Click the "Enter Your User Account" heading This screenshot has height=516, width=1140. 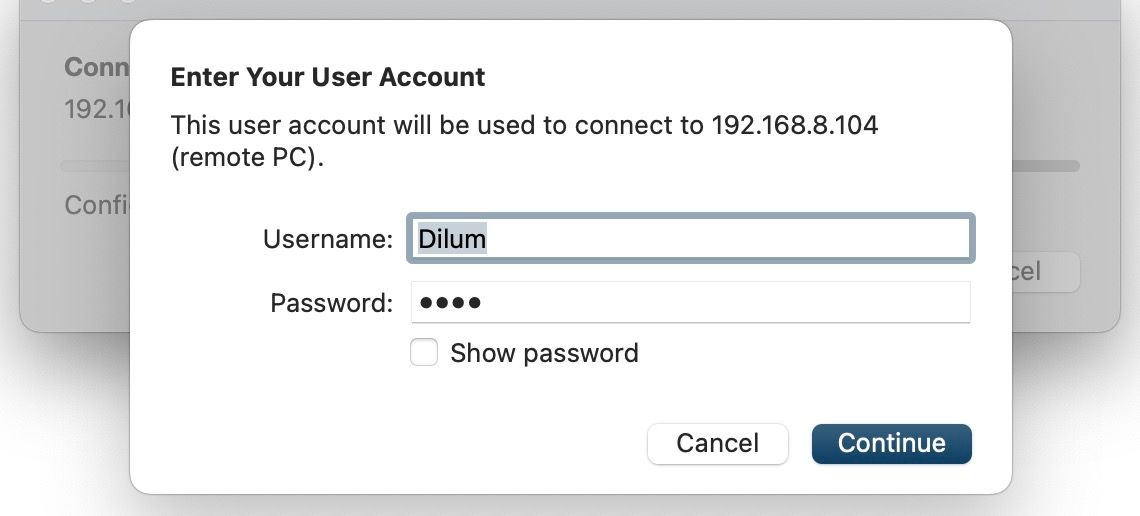click(328, 77)
